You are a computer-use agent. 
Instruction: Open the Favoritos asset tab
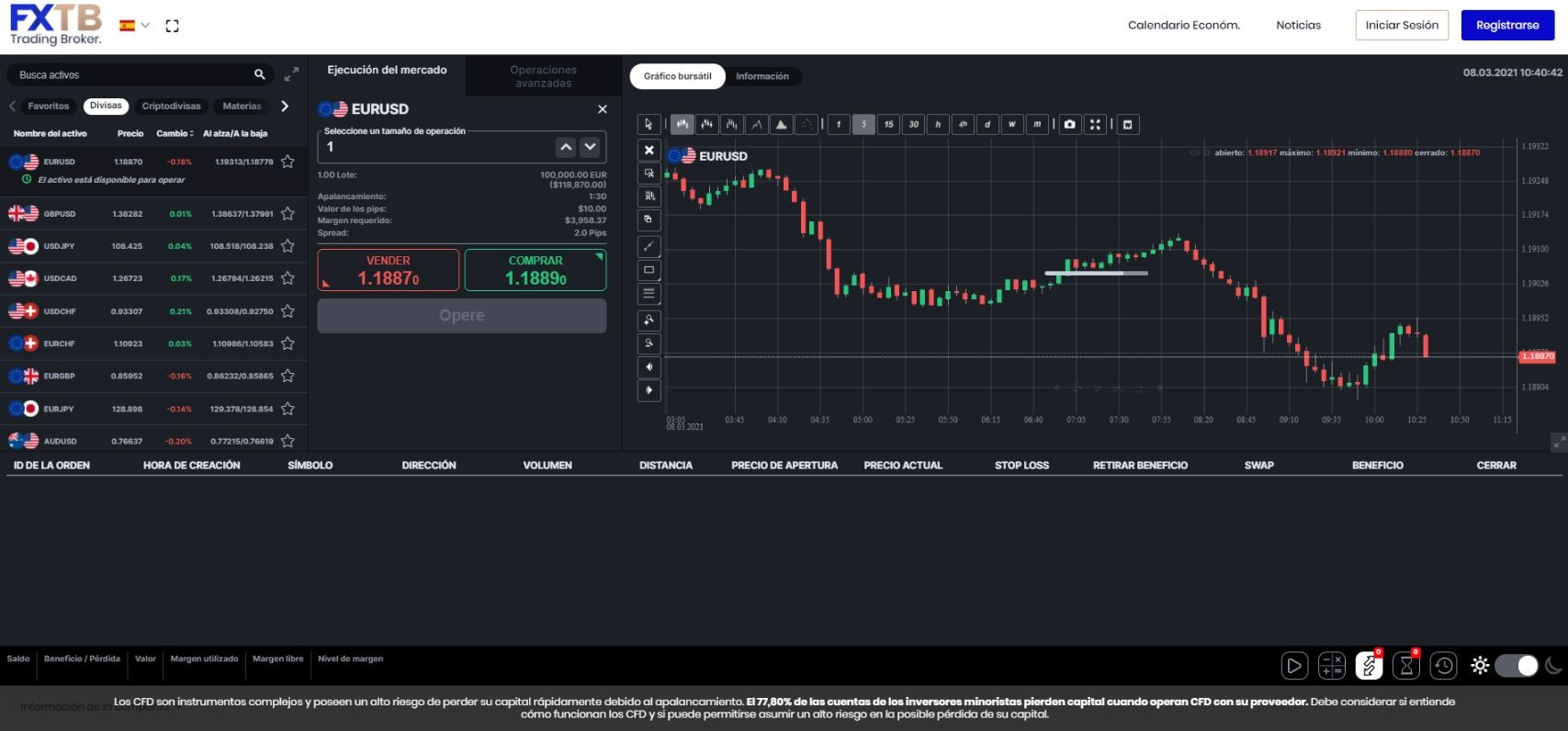tap(49, 107)
